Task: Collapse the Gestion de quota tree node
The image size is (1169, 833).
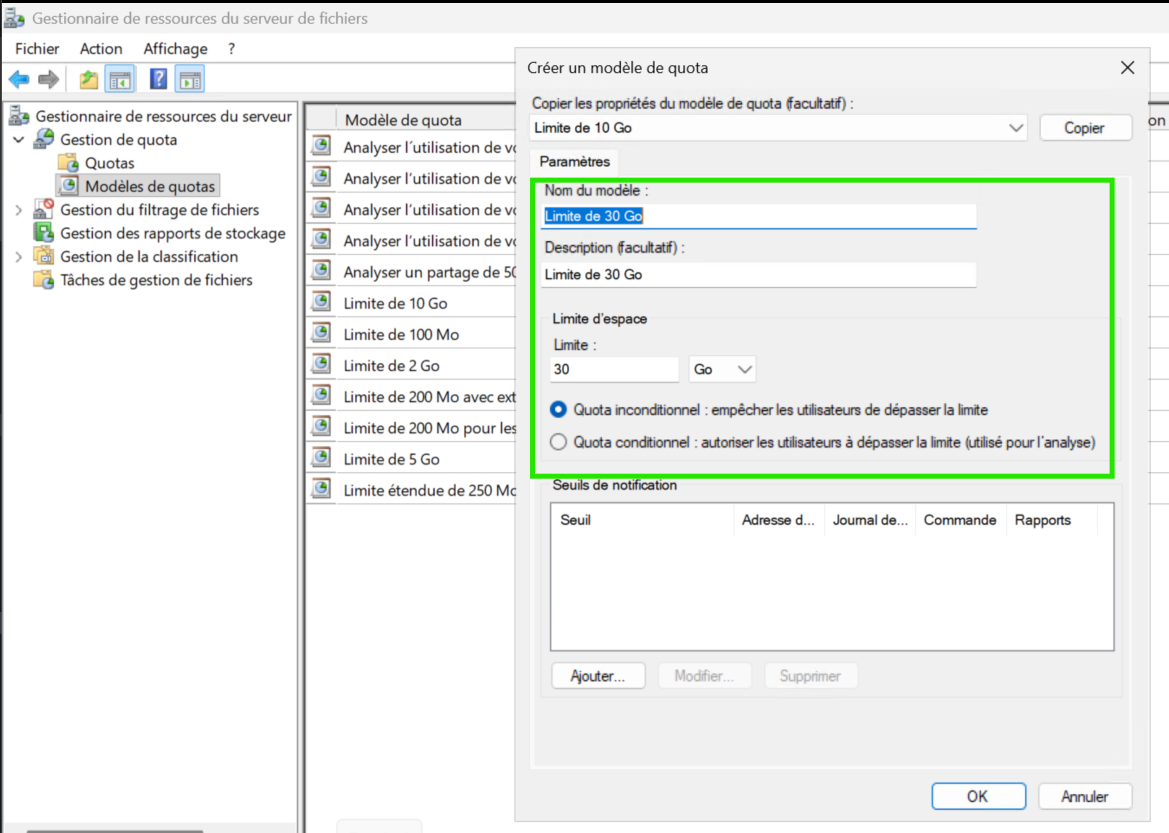Action: pyautogui.click(x=19, y=140)
